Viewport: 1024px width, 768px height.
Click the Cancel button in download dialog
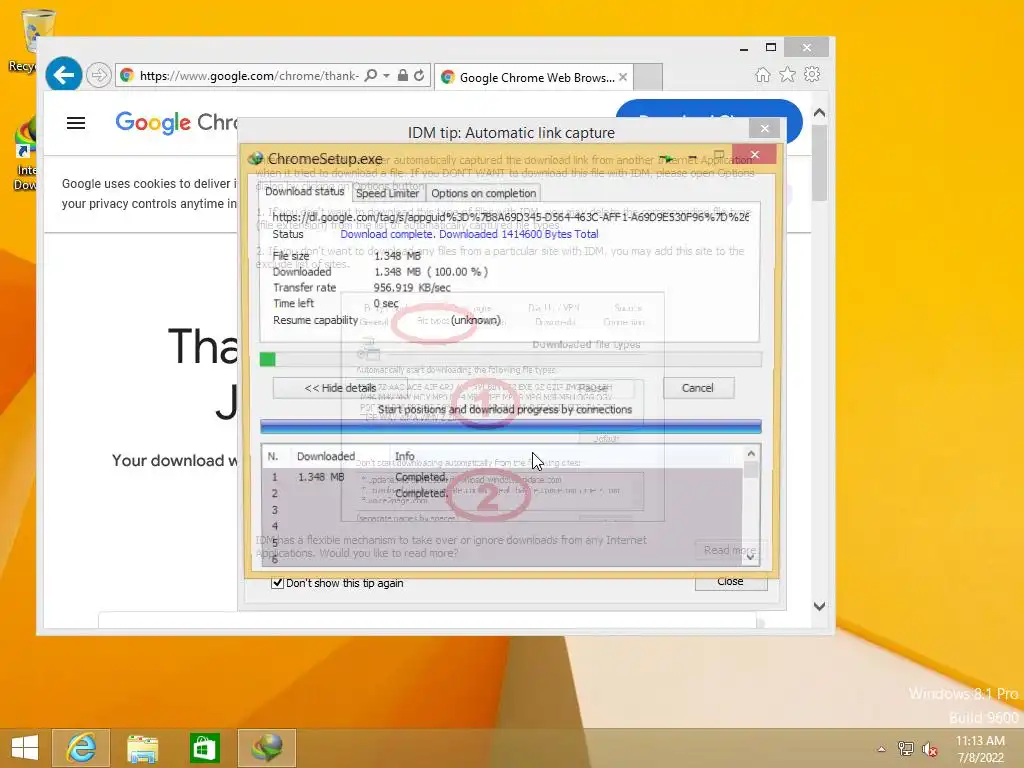pos(698,388)
